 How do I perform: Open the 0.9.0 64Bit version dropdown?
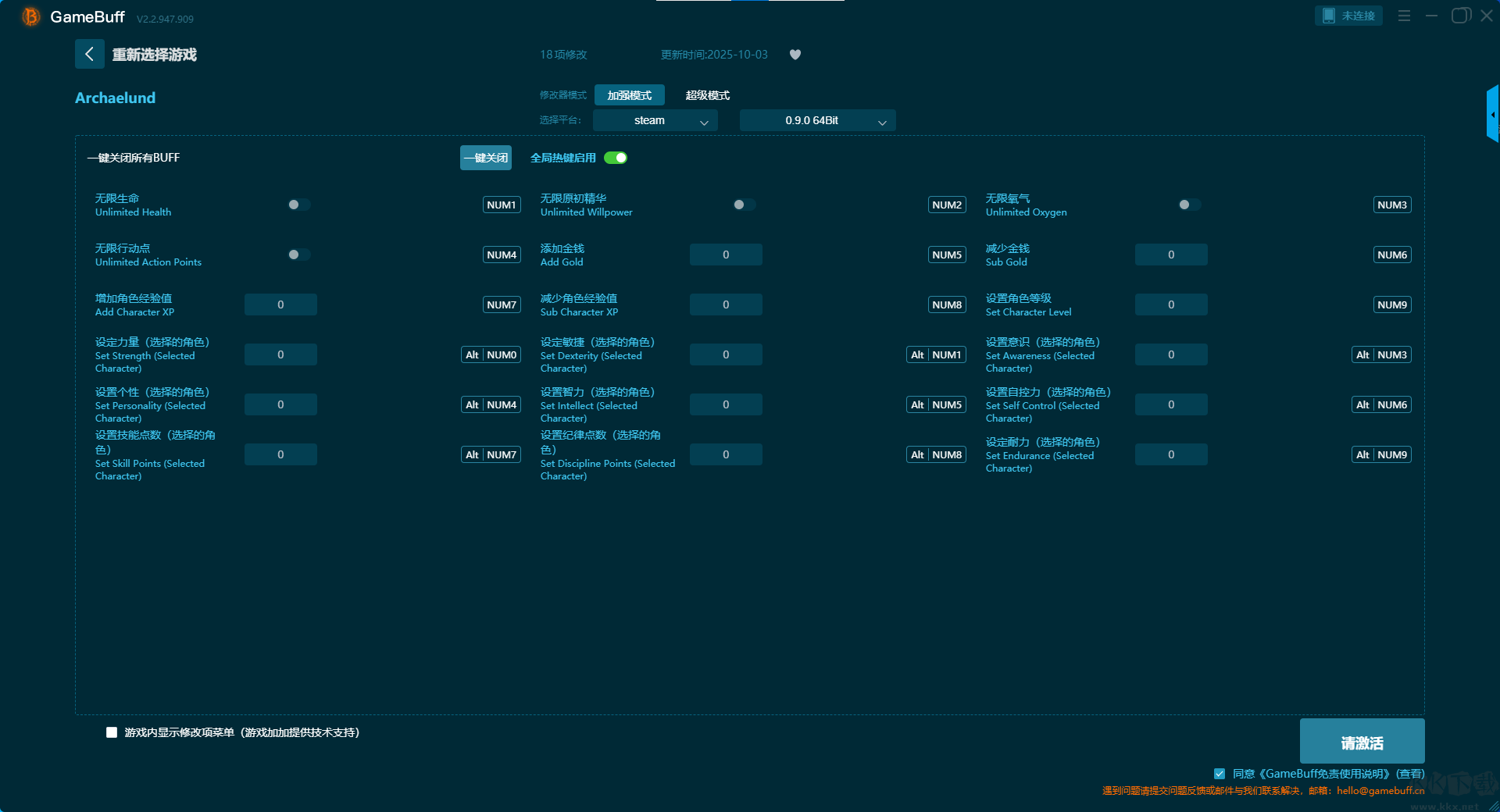pos(817,120)
